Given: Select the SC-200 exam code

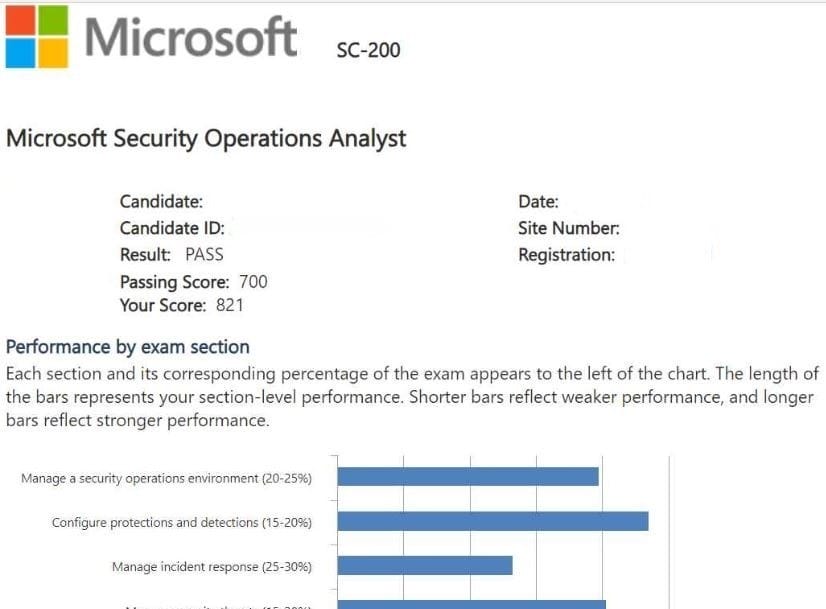Looking at the screenshot, I should coord(370,49).
